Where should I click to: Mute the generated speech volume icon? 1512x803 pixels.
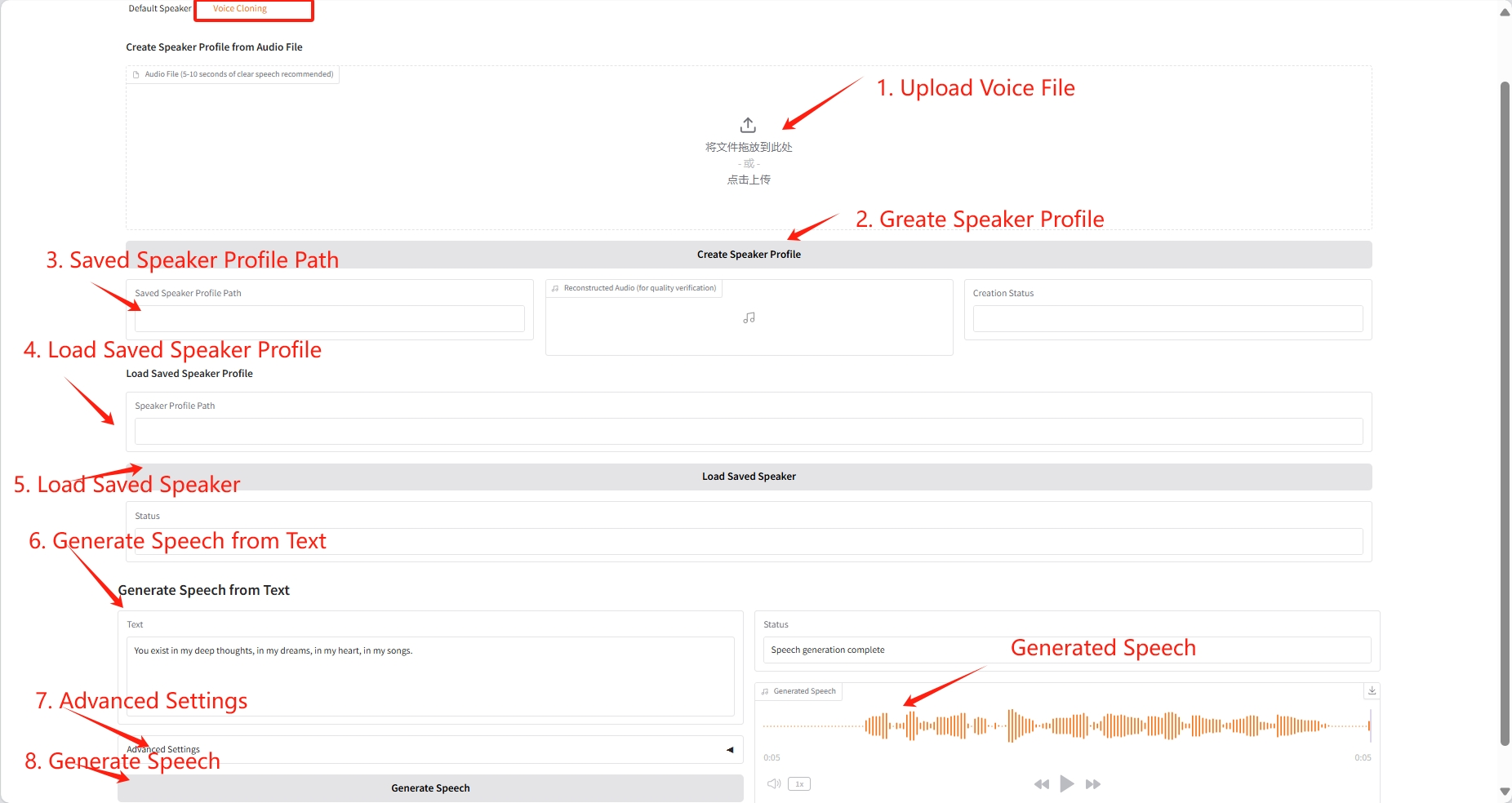coord(773,784)
